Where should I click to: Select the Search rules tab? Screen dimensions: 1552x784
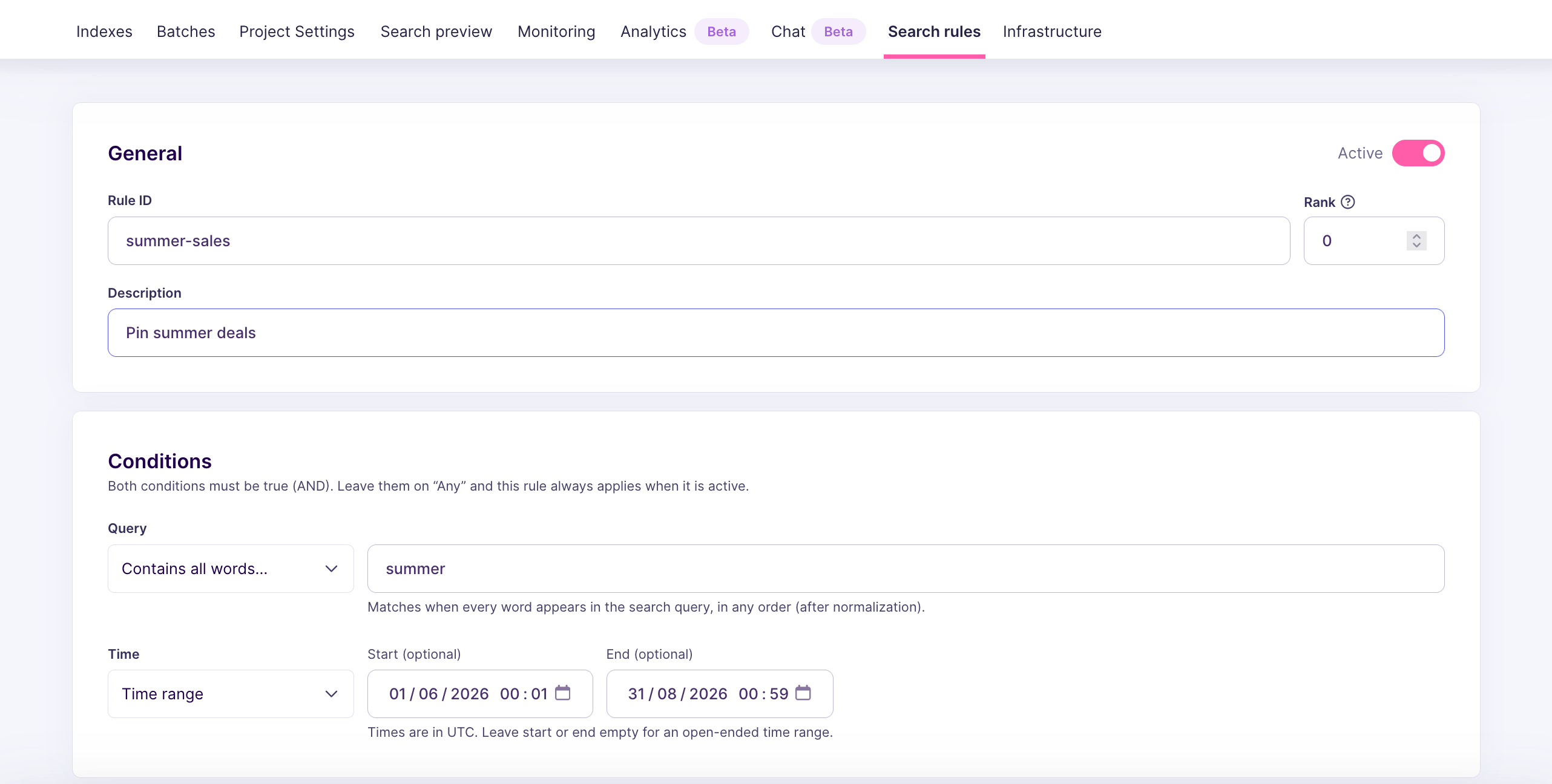click(934, 31)
